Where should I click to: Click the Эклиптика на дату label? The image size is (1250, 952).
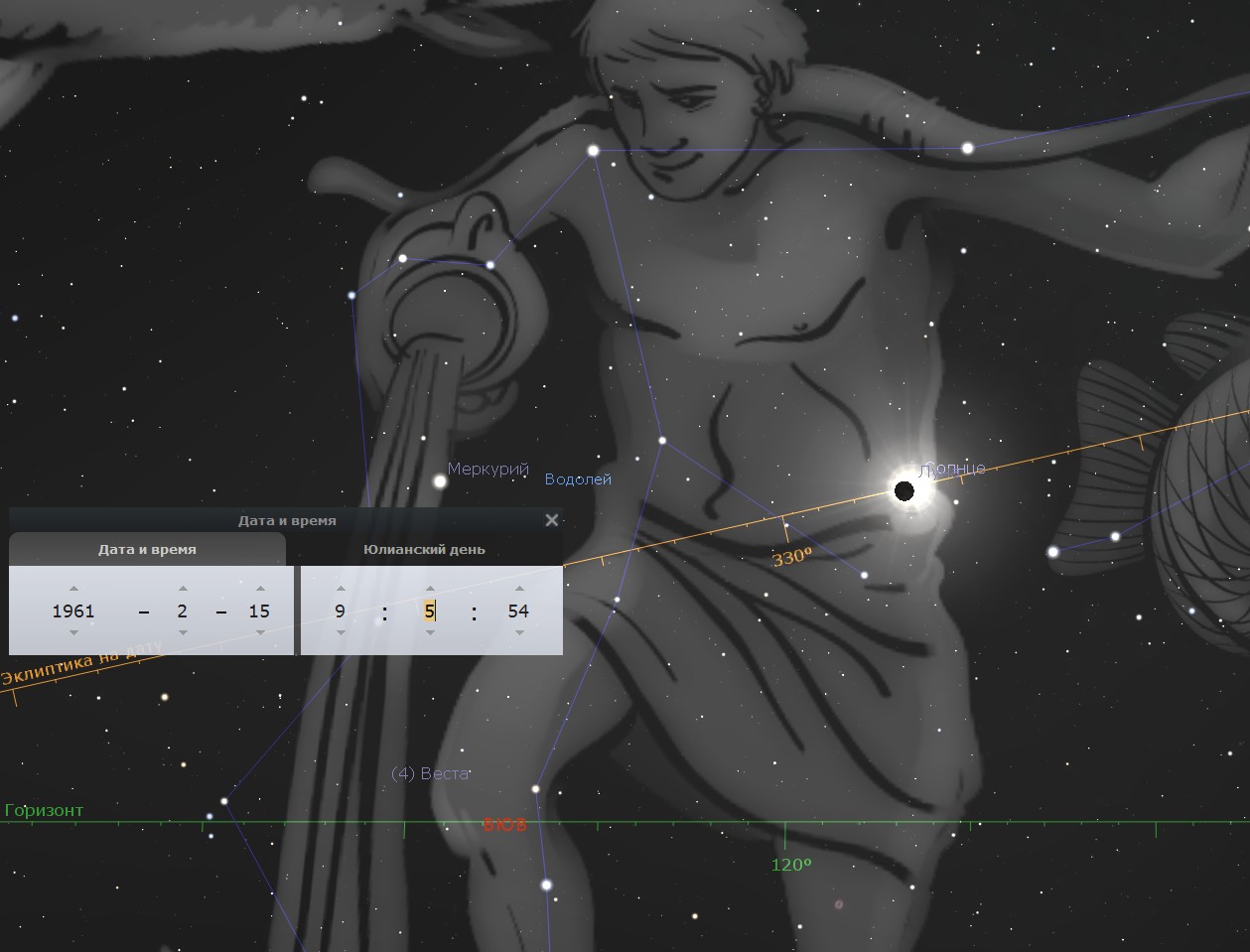[82, 662]
